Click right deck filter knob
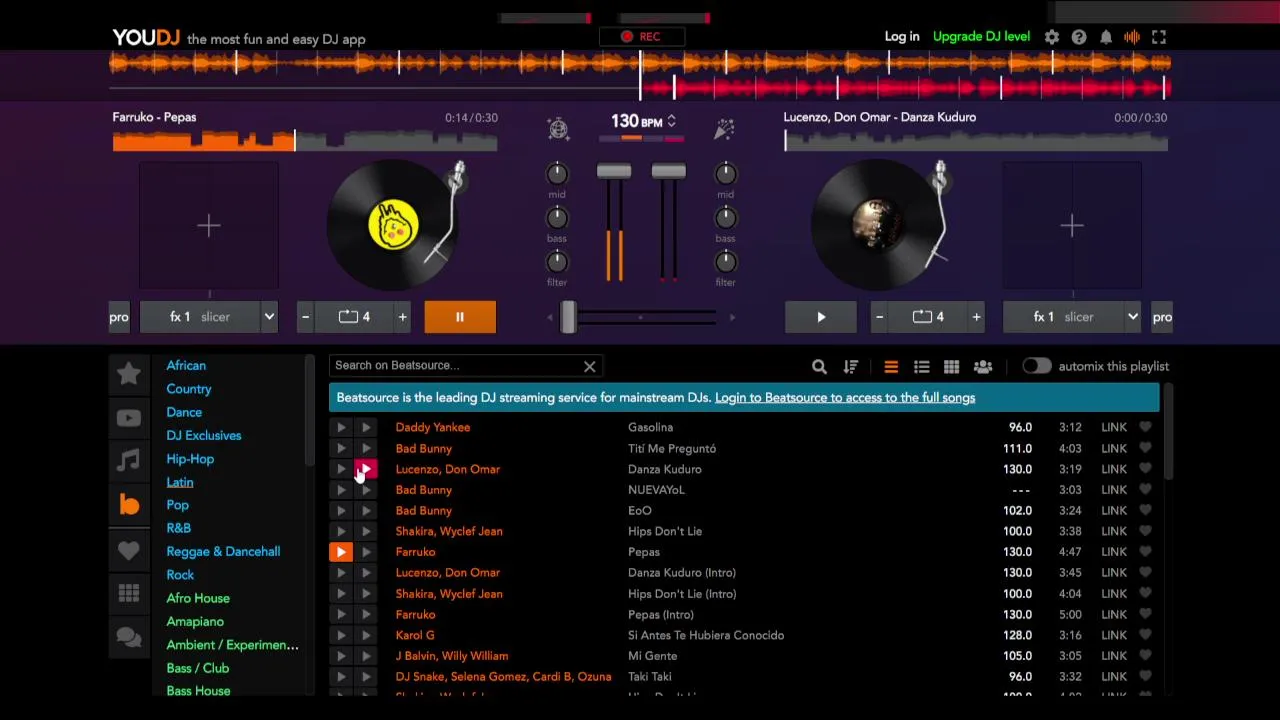 725,262
